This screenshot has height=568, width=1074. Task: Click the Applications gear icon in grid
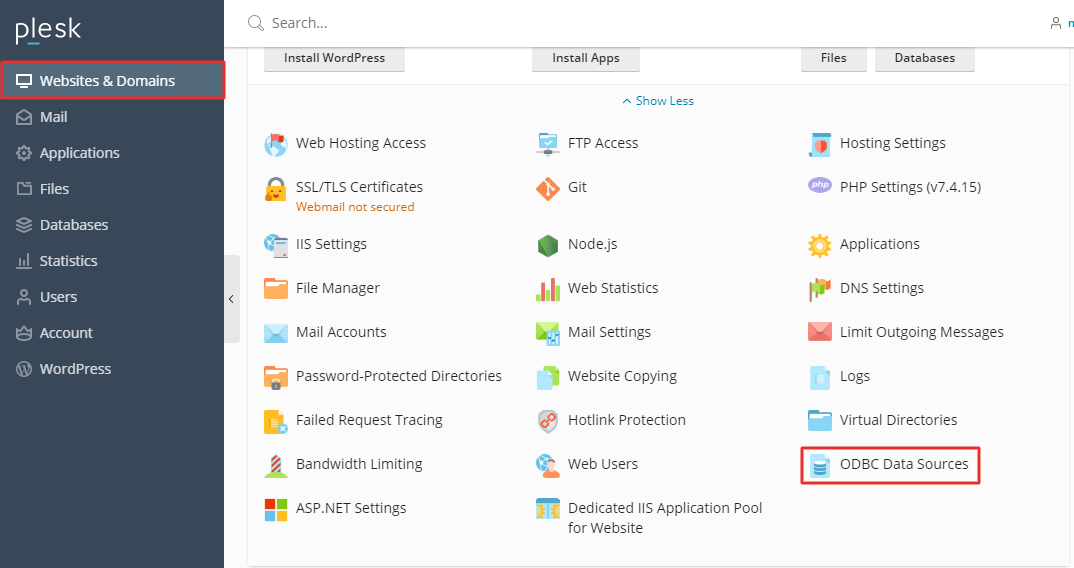tap(819, 245)
